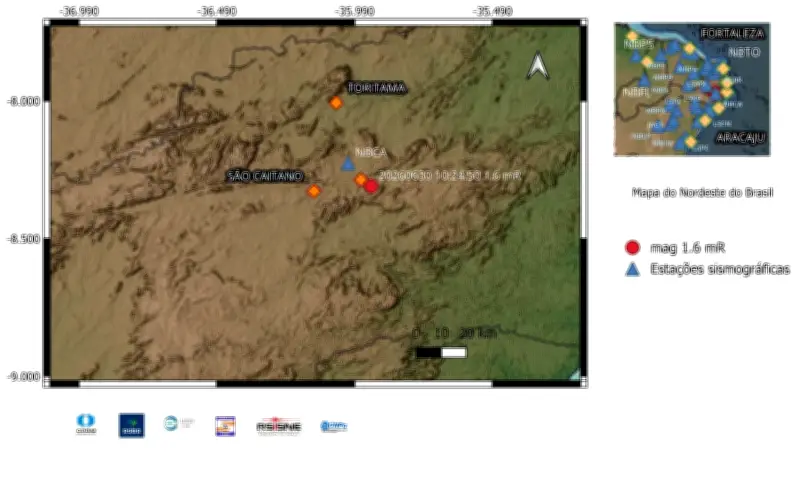
Task: Click the -35.990 longitude label
Action: [x=355, y=11]
